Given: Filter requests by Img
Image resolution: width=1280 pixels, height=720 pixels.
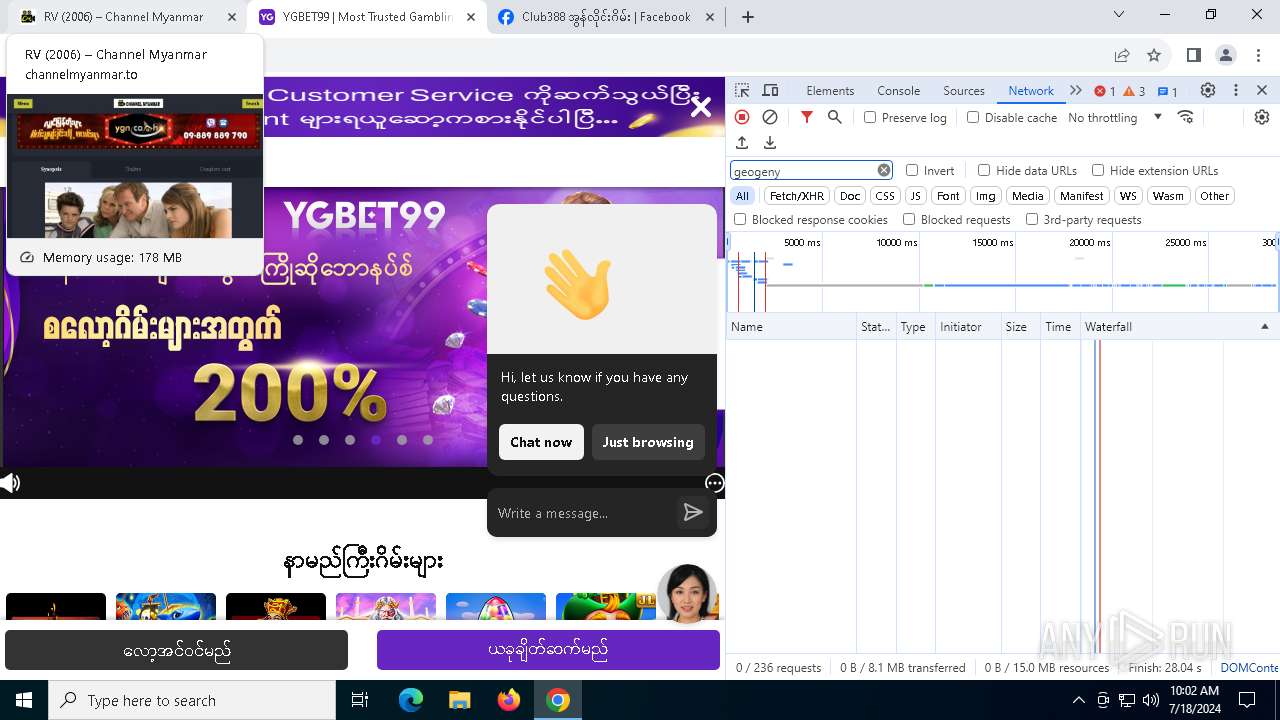Looking at the screenshot, I should click(986, 196).
